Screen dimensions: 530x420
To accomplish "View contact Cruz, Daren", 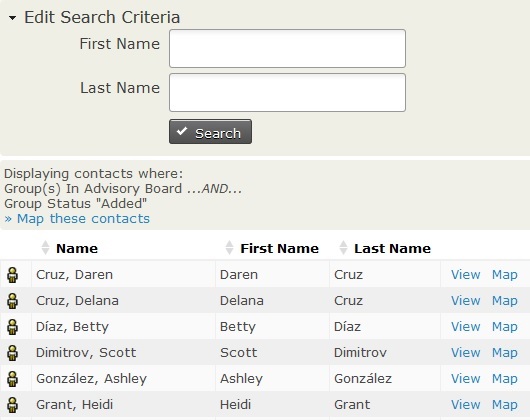I will [x=465, y=275].
